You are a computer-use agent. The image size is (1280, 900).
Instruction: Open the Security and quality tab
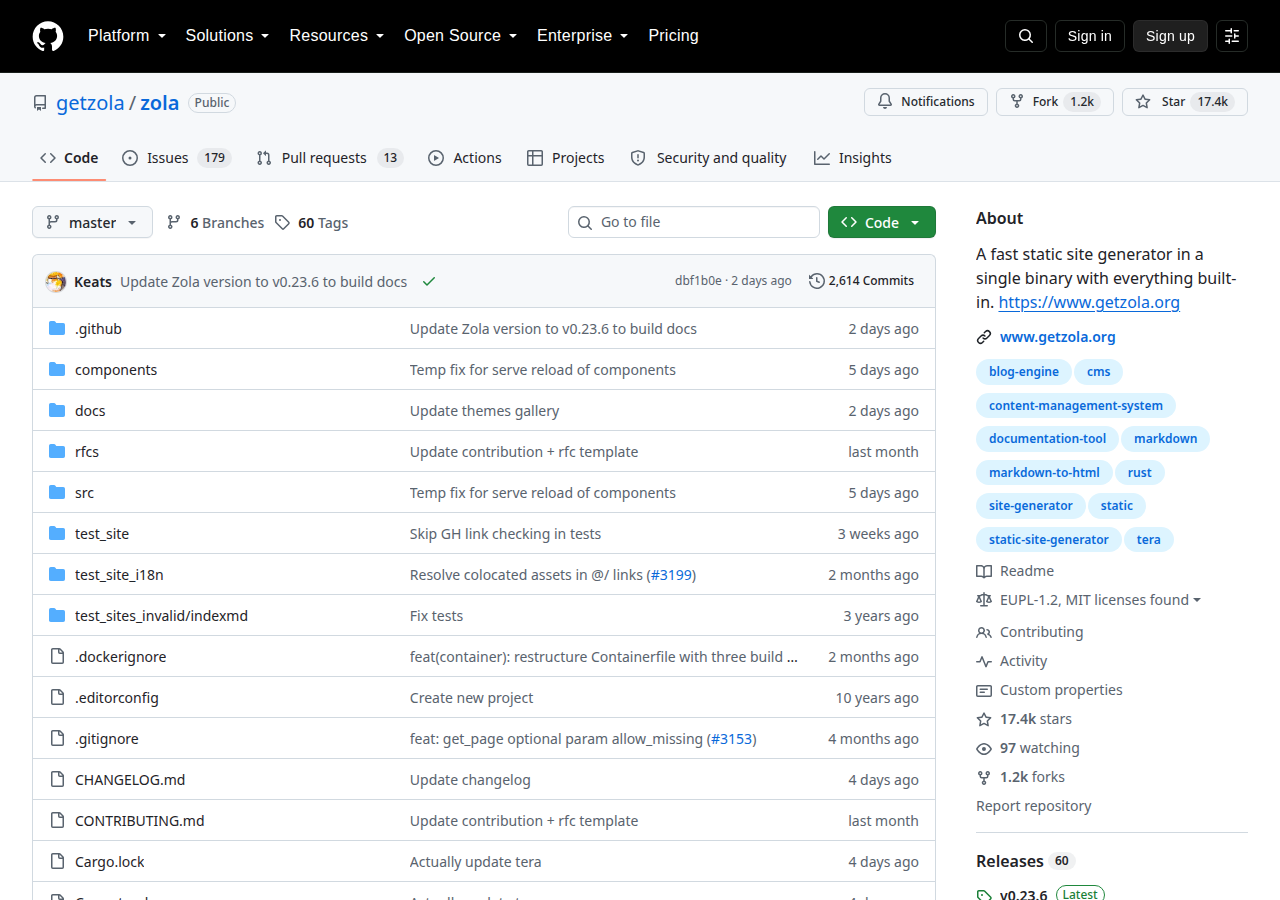coord(709,158)
